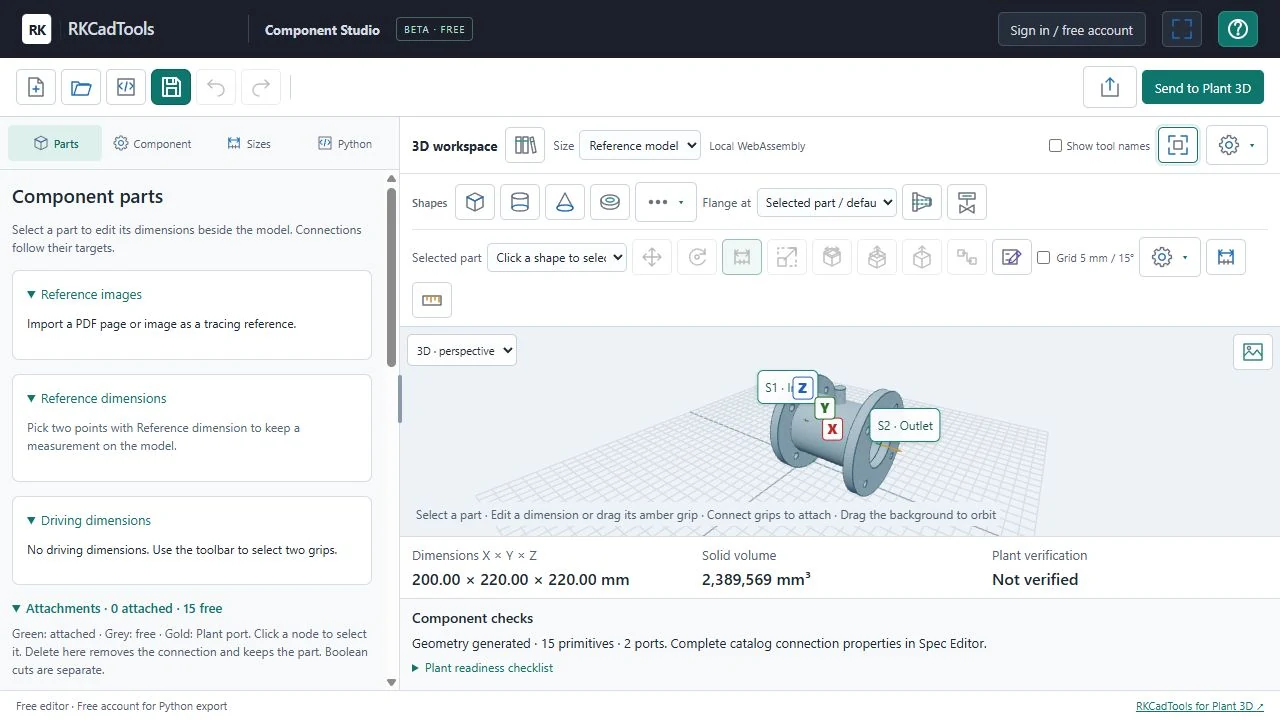Click the left panel vertical scrollbar
Screen dimensions: 1280x720
(391, 430)
